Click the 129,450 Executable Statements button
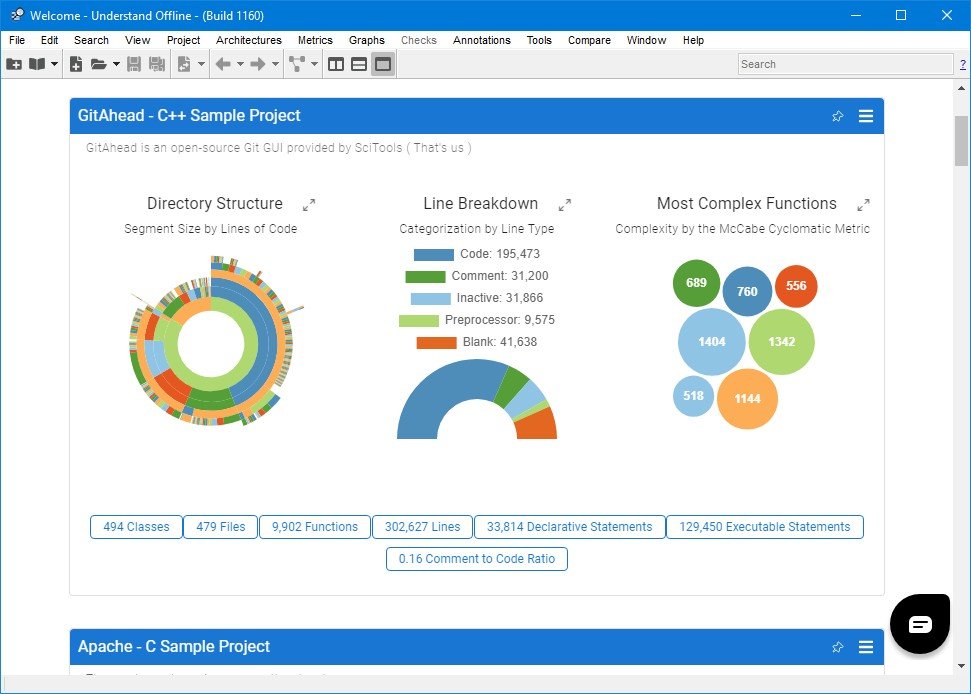 point(765,527)
